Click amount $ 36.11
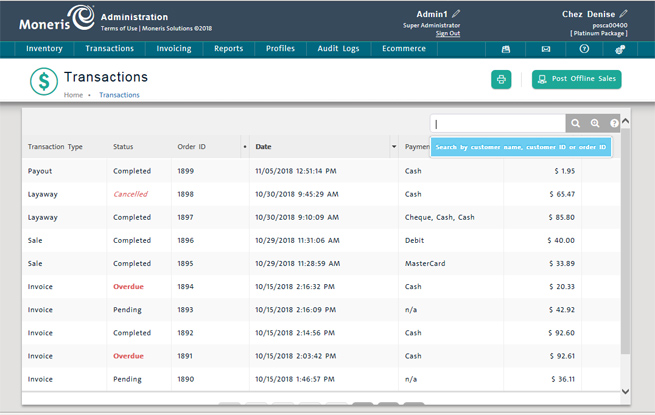Viewport: 655px width, 415px height. pyautogui.click(x=563, y=379)
